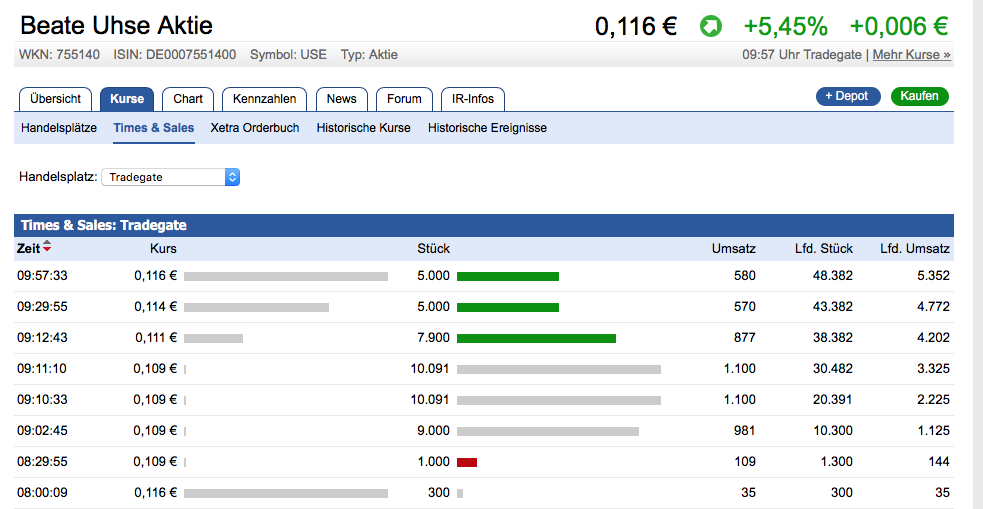Open Historische Kurse sub-navigation link
This screenshot has height=509, width=983.
click(364, 128)
